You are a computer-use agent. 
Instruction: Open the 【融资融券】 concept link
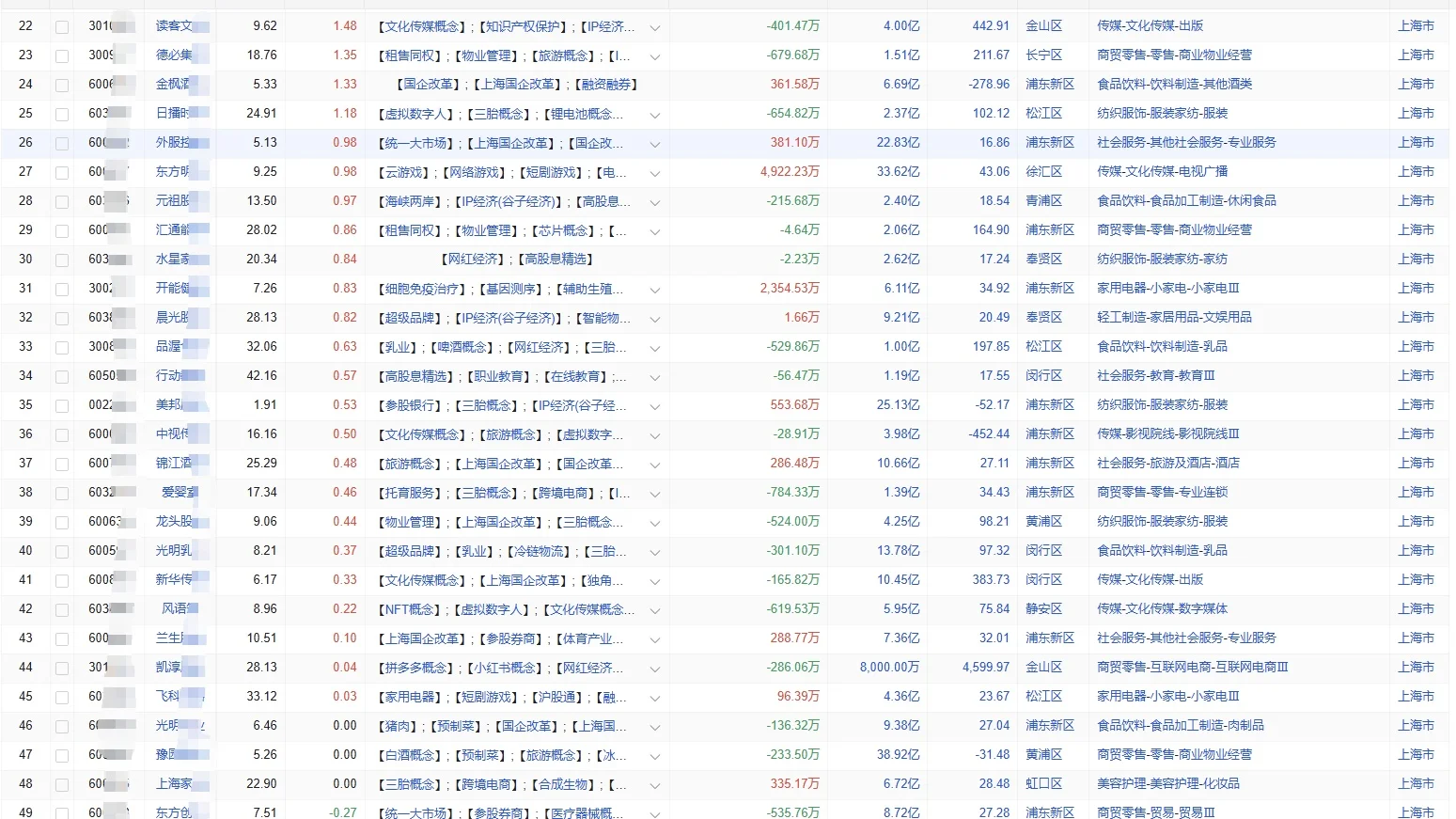coord(606,85)
